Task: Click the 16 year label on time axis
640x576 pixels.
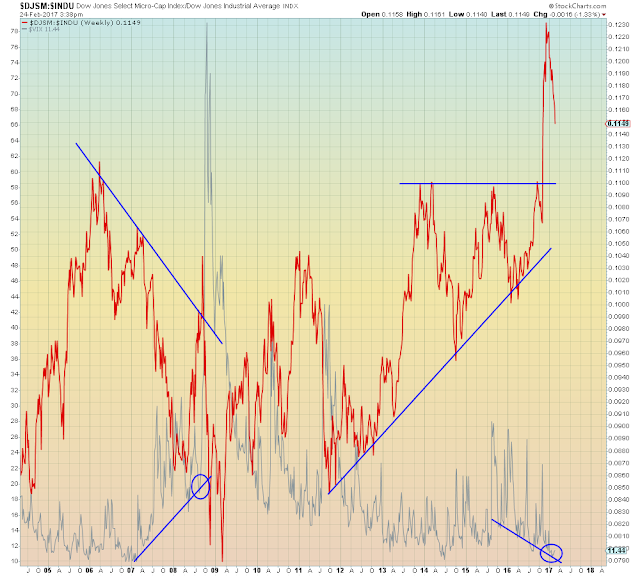Action: pyautogui.click(x=507, y=571)
